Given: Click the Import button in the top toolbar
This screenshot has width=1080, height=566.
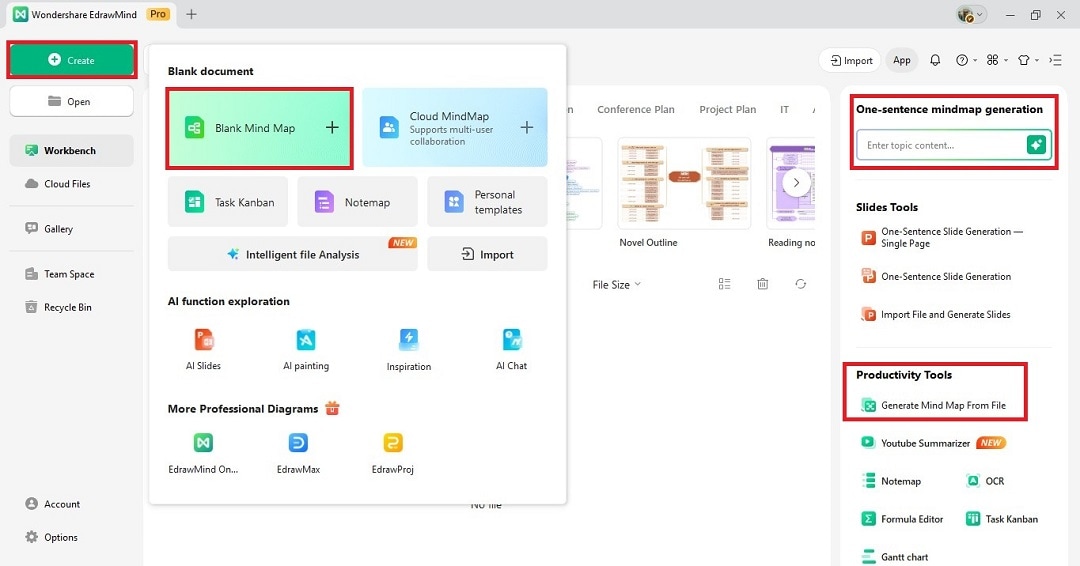Looking at the screenshot, I should coord(850,61).
